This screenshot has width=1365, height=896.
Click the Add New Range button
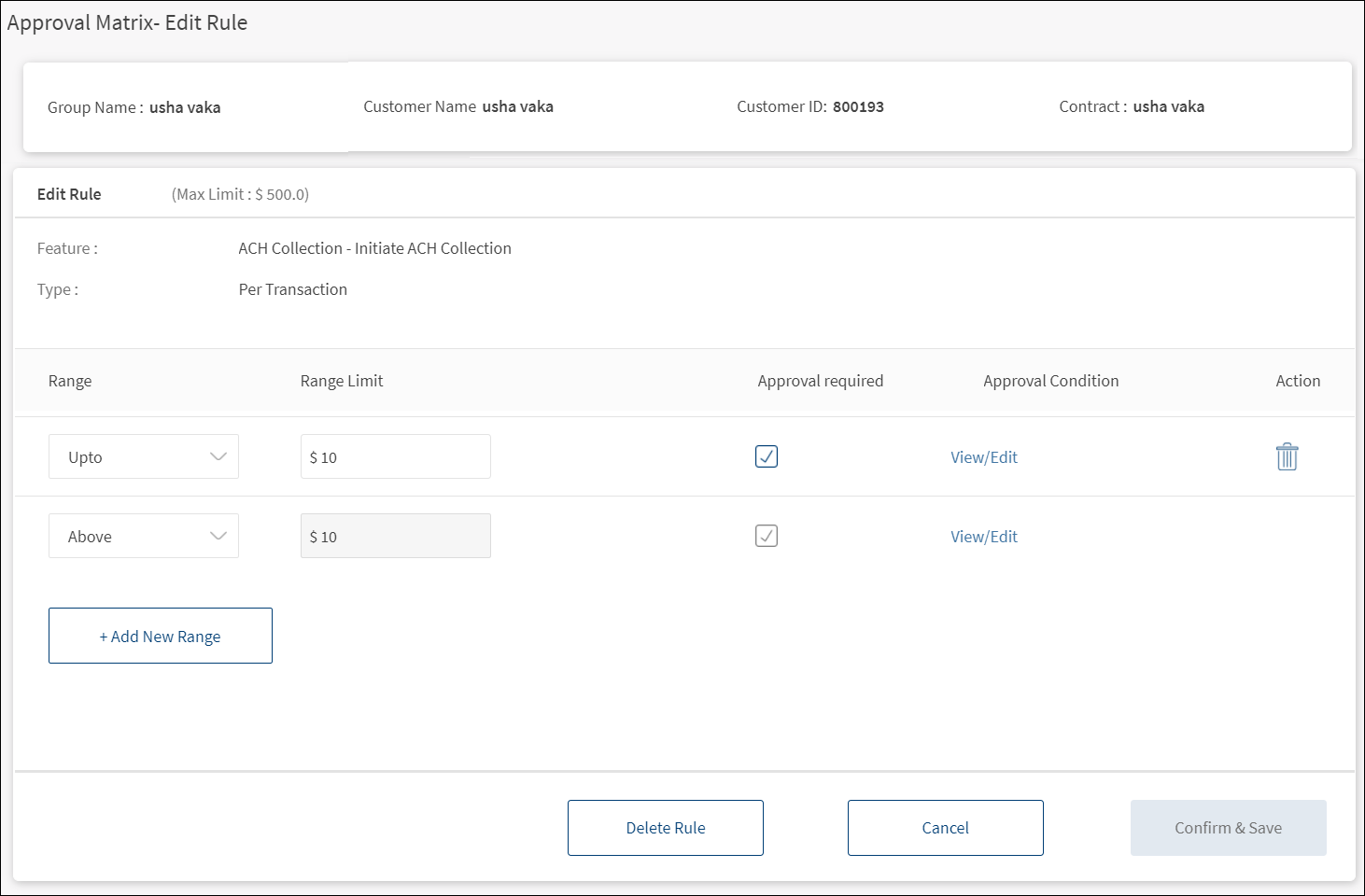pyautogui.click(x=161, y=636)
